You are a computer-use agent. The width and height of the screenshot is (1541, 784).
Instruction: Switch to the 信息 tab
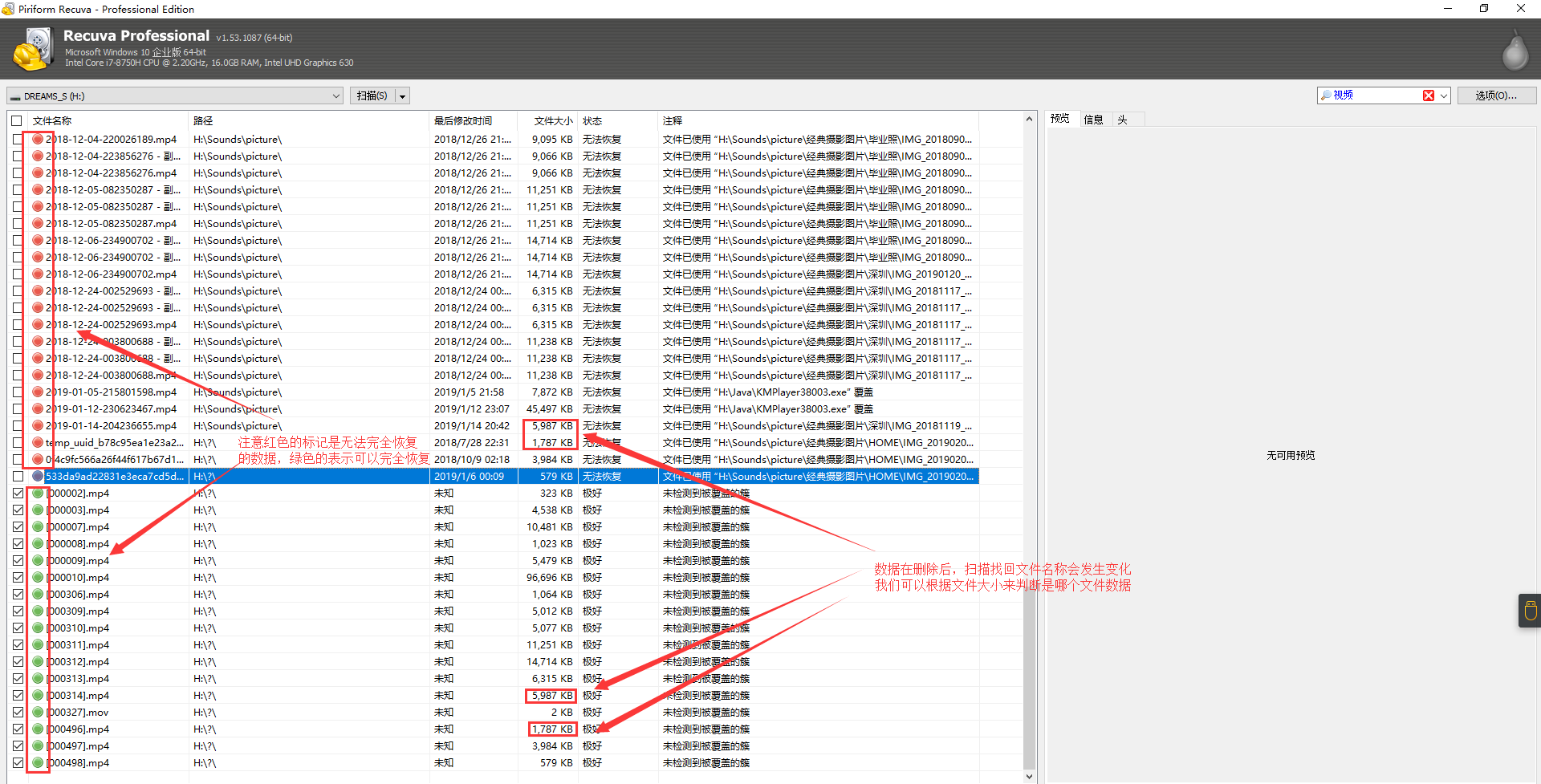point(1093,120)
